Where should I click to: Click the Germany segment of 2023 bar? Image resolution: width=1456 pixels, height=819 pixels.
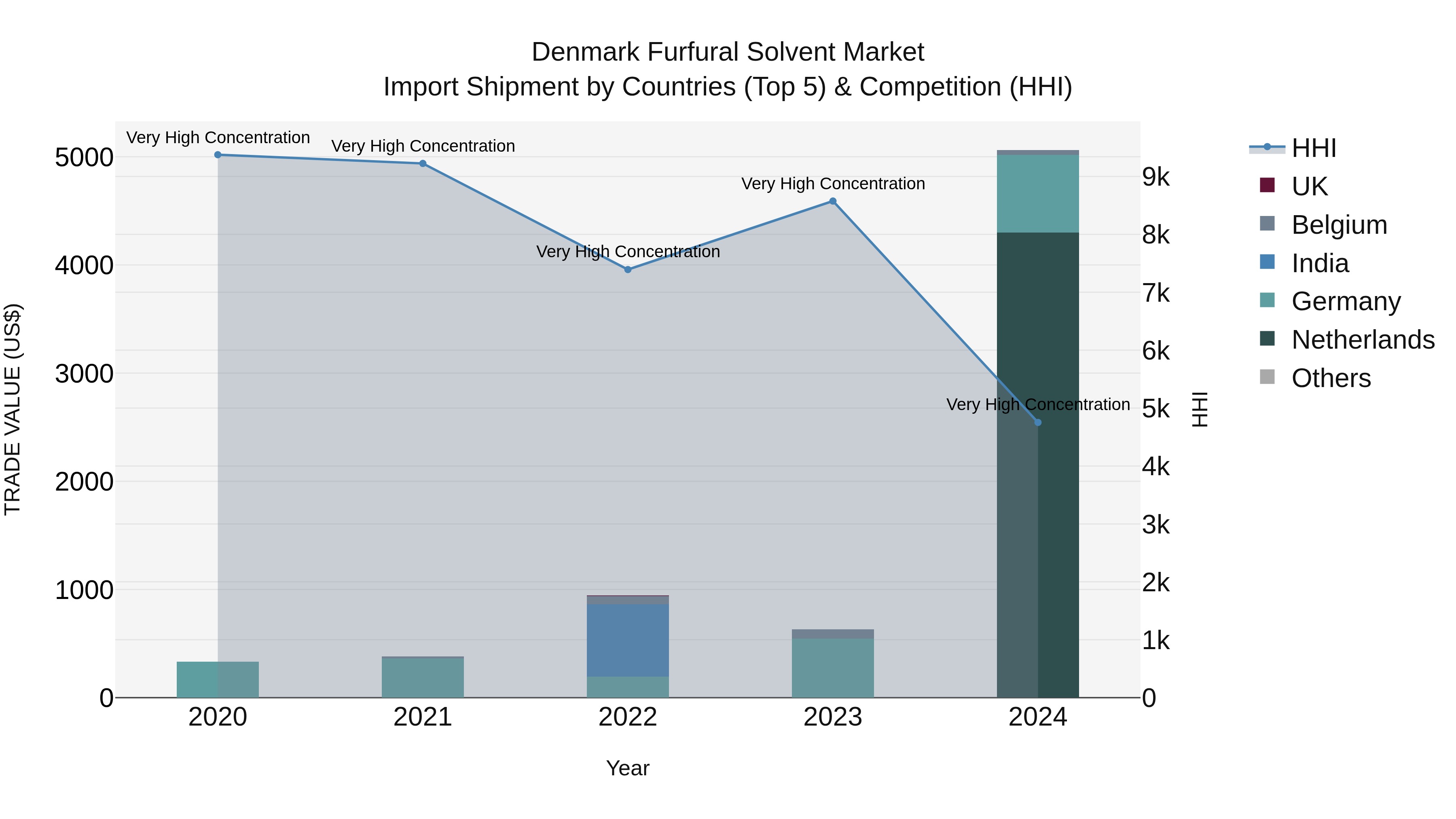point(833,668)
